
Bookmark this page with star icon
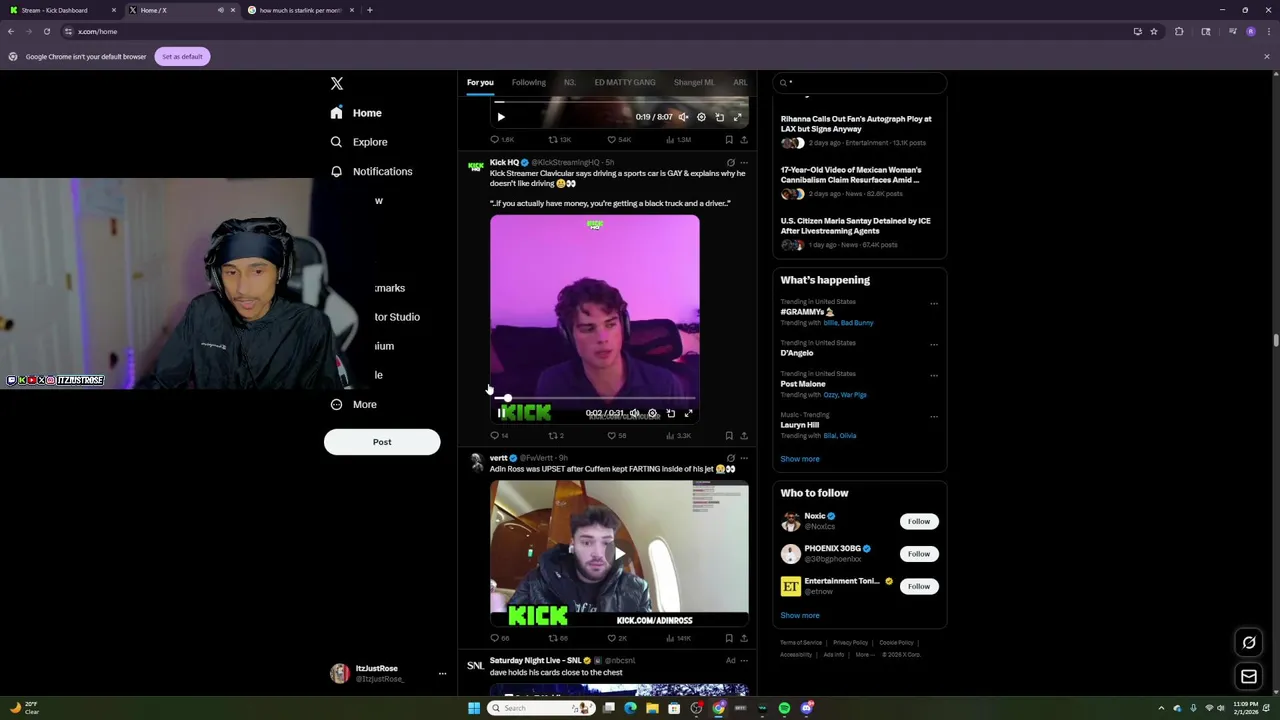pyautogui.click(x=1154, y=31)
